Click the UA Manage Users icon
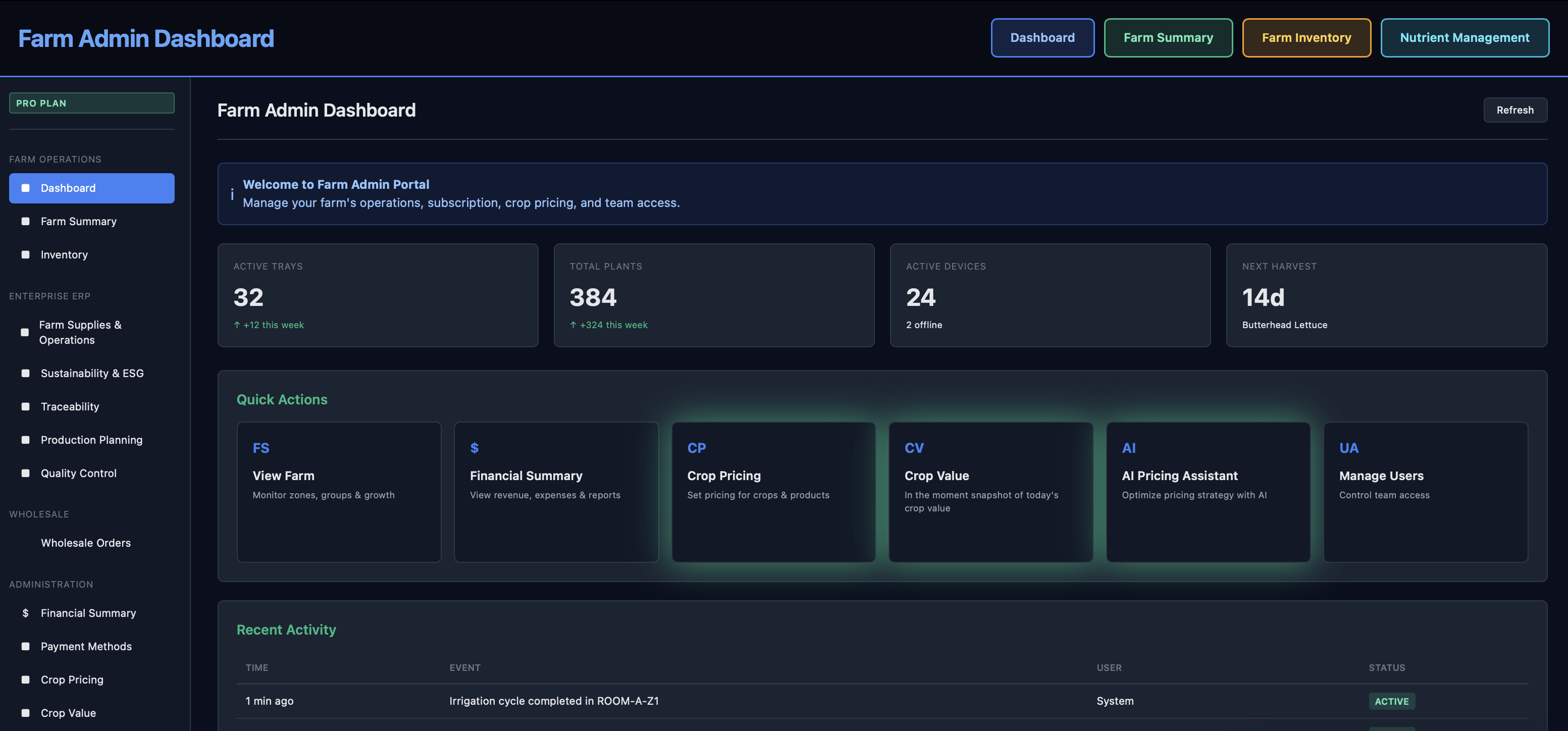This screenshot has width=1568, height=731. point(1349,448)
